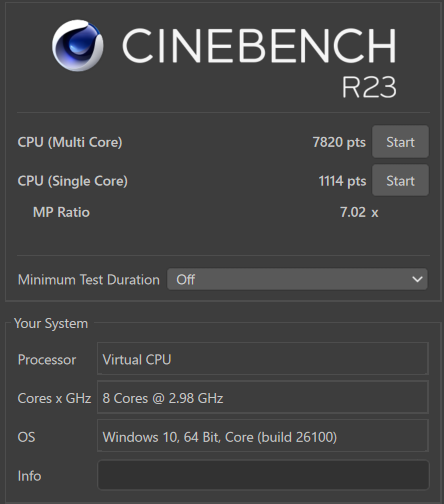Click the CPU (Multi Core) label
Viewport: 444px width, 504px height.
coord(70,142)
